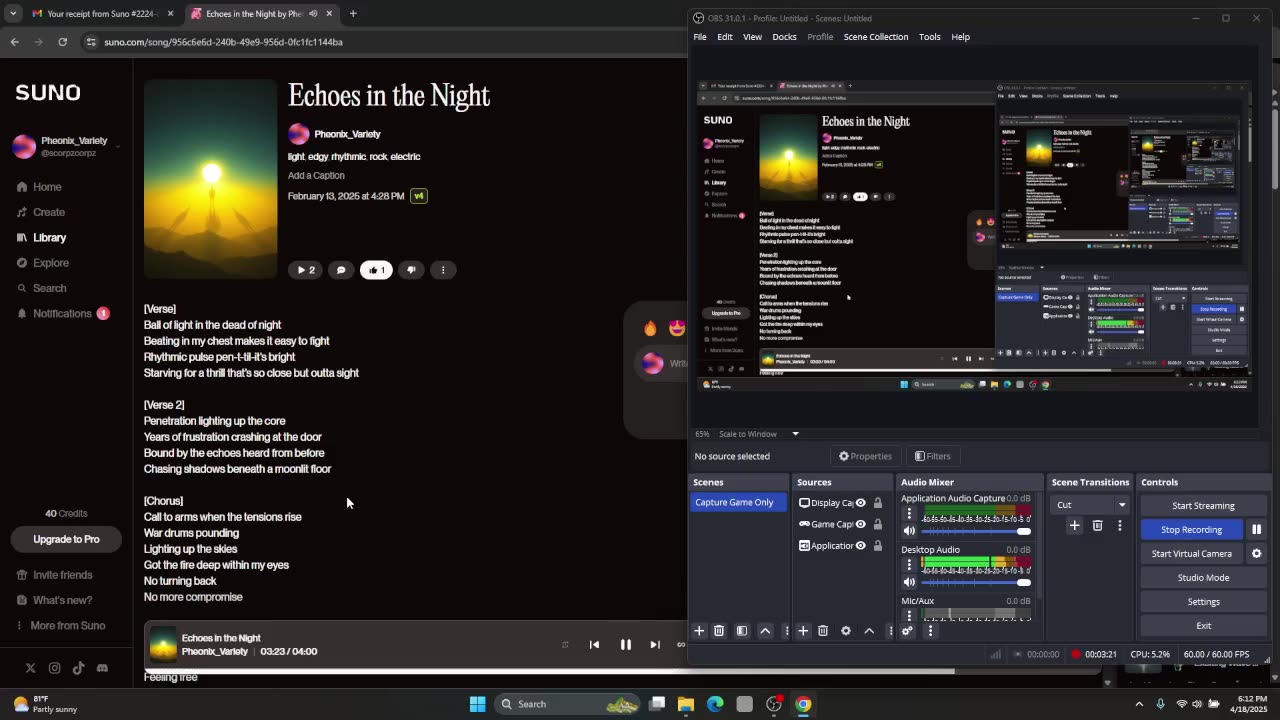
Task: Skip to next track in Suno player
Action: (x=655, y=645)
